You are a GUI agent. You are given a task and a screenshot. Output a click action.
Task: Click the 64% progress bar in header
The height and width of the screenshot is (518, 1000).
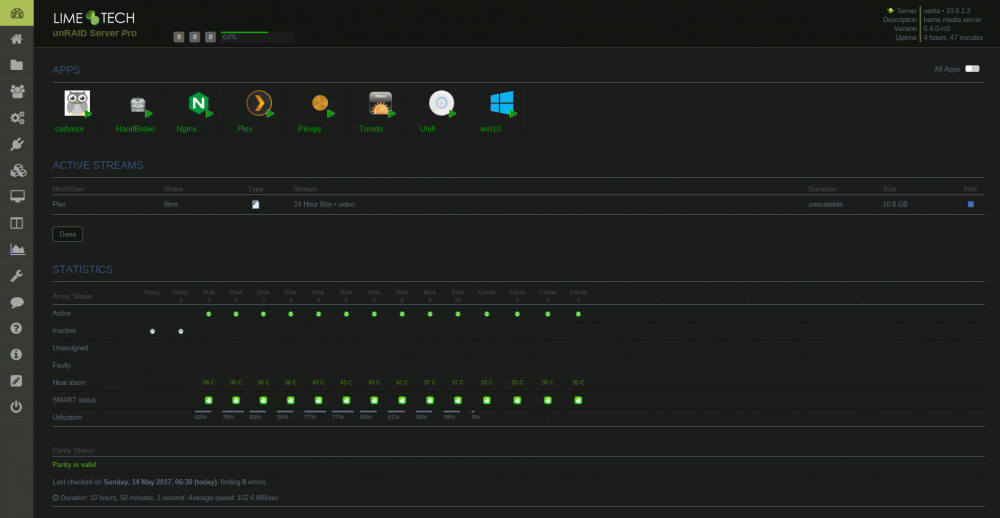pos(257,37)
